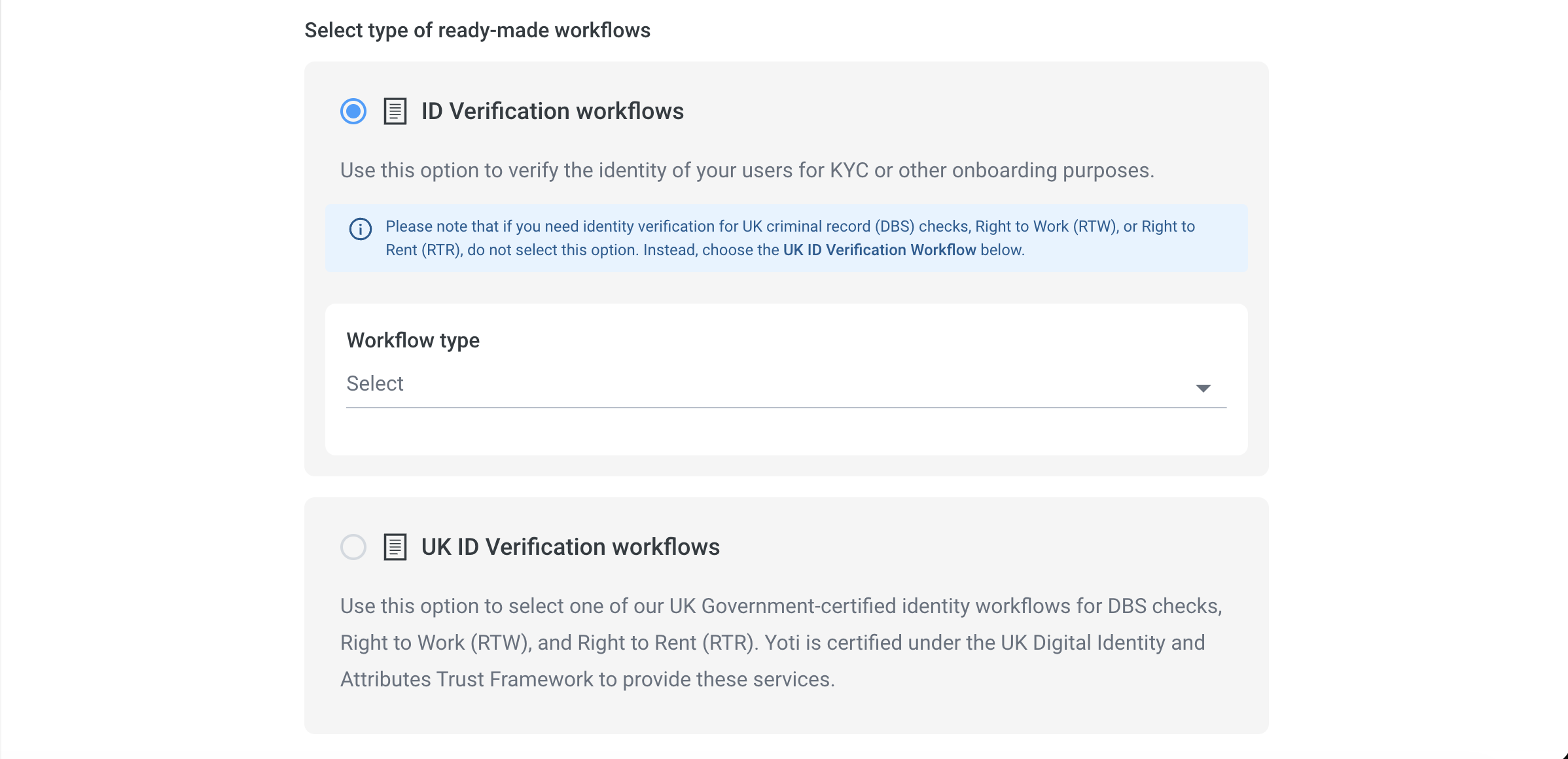Click the info icon in the blue notice
The image size is (1568, 759).
(361, 229)
